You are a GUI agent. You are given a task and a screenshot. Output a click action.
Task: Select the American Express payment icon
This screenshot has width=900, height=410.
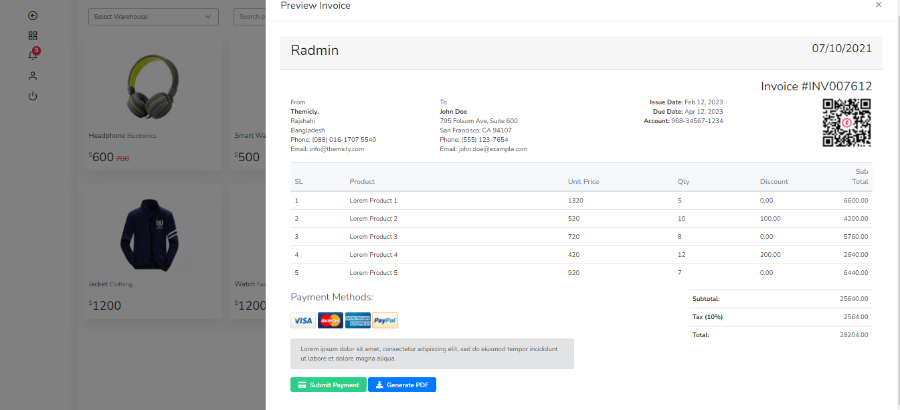coord(358,320)
